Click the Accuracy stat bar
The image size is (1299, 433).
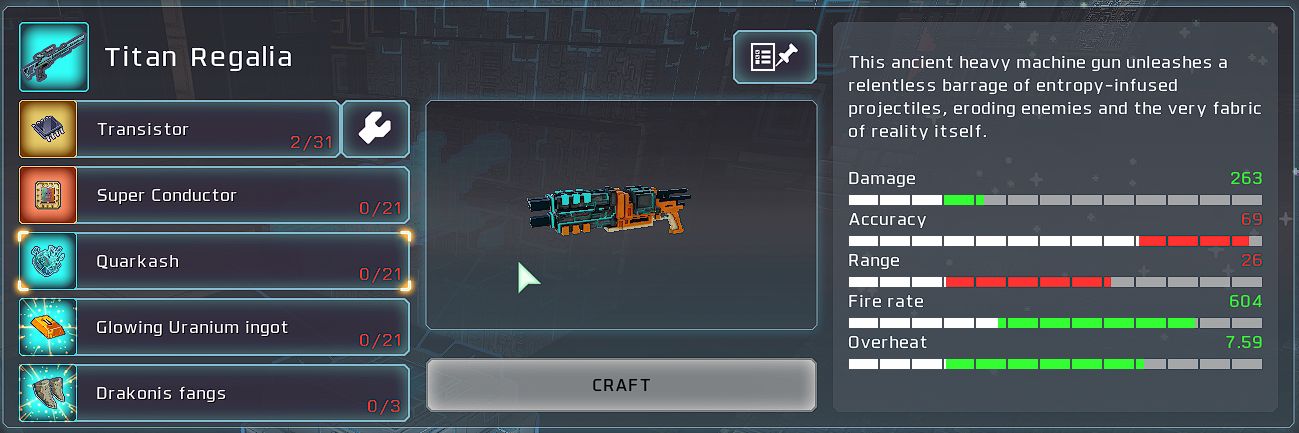pyautogui.click(x=1055, y=241)
